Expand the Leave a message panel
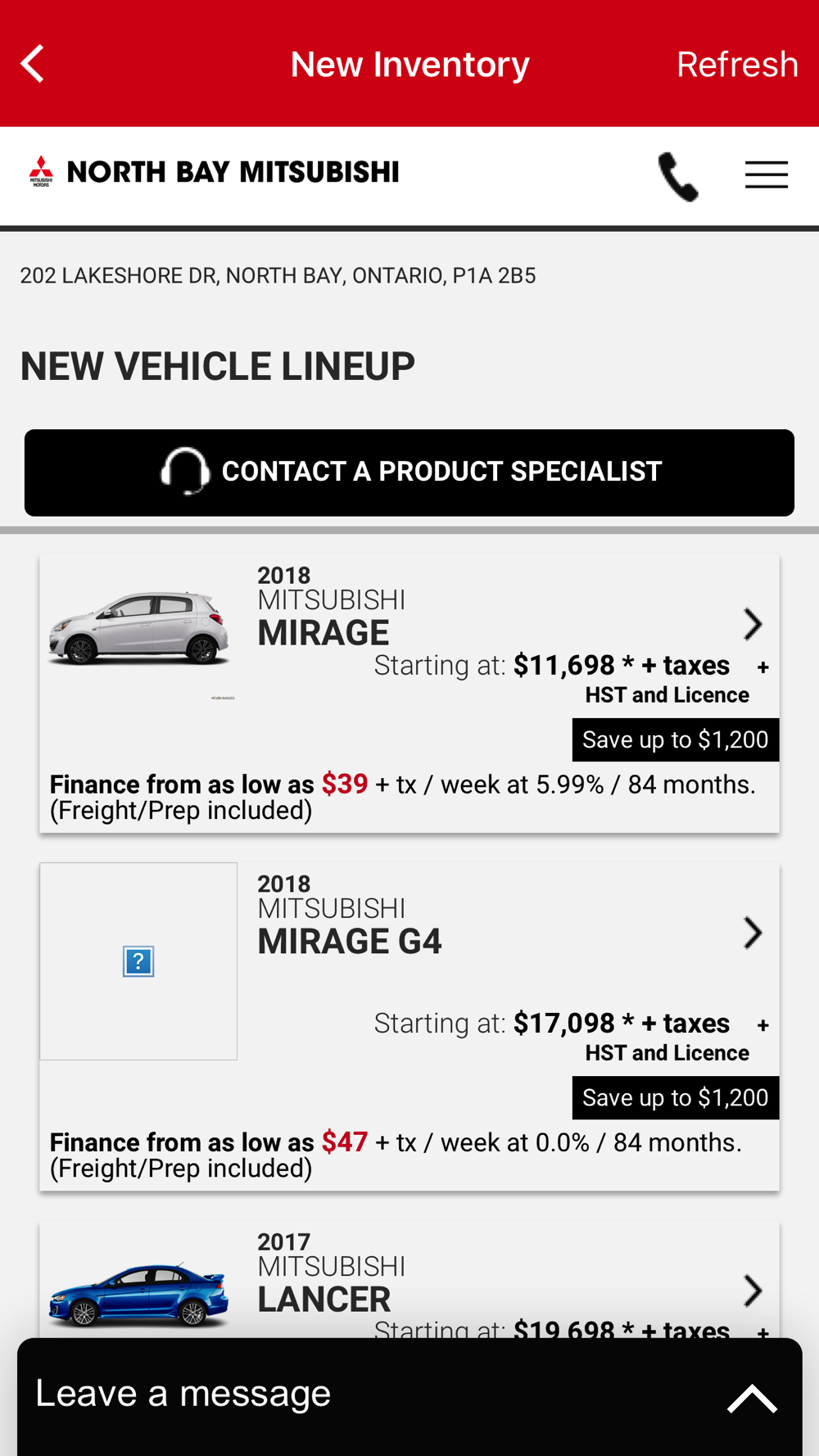Image resolution: width=819 pixels, height=1456 pixels. [x=751, y=1398]
